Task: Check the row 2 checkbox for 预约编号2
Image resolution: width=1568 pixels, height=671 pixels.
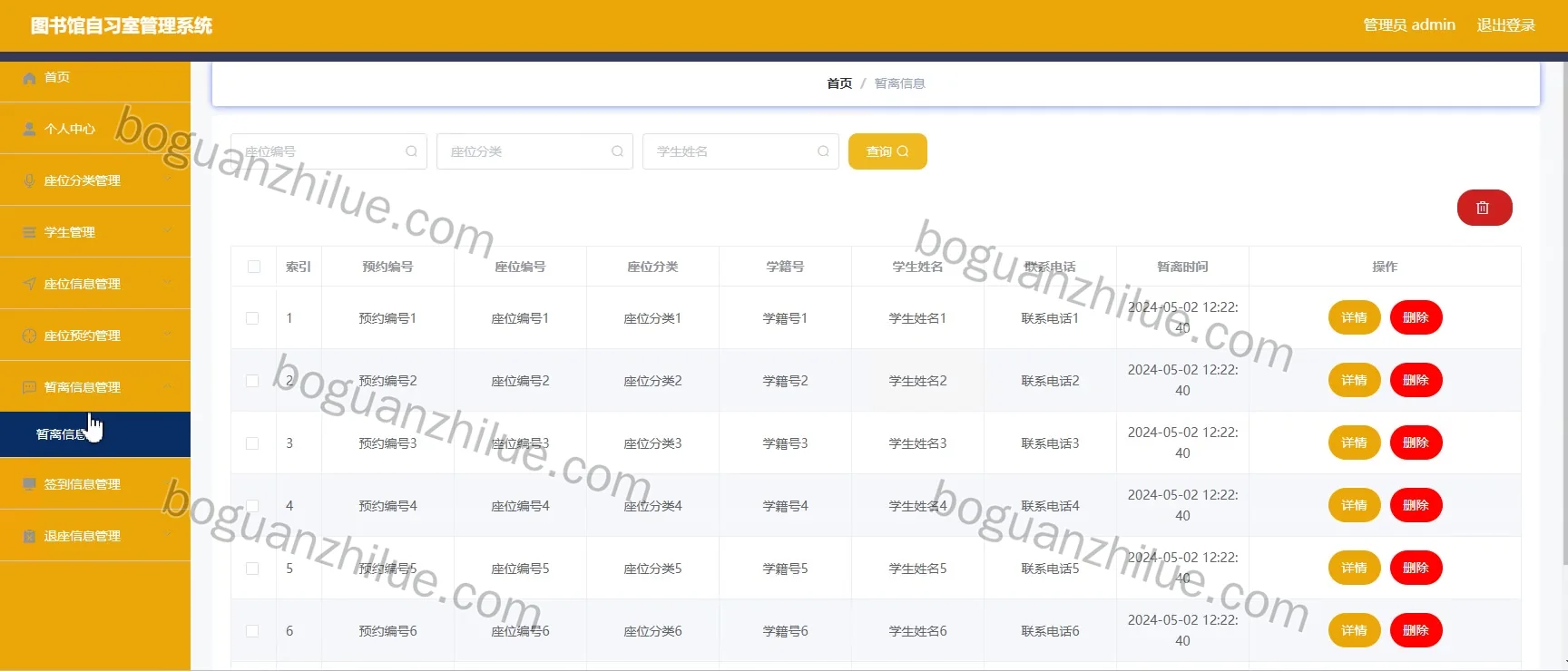Action: 252,381
